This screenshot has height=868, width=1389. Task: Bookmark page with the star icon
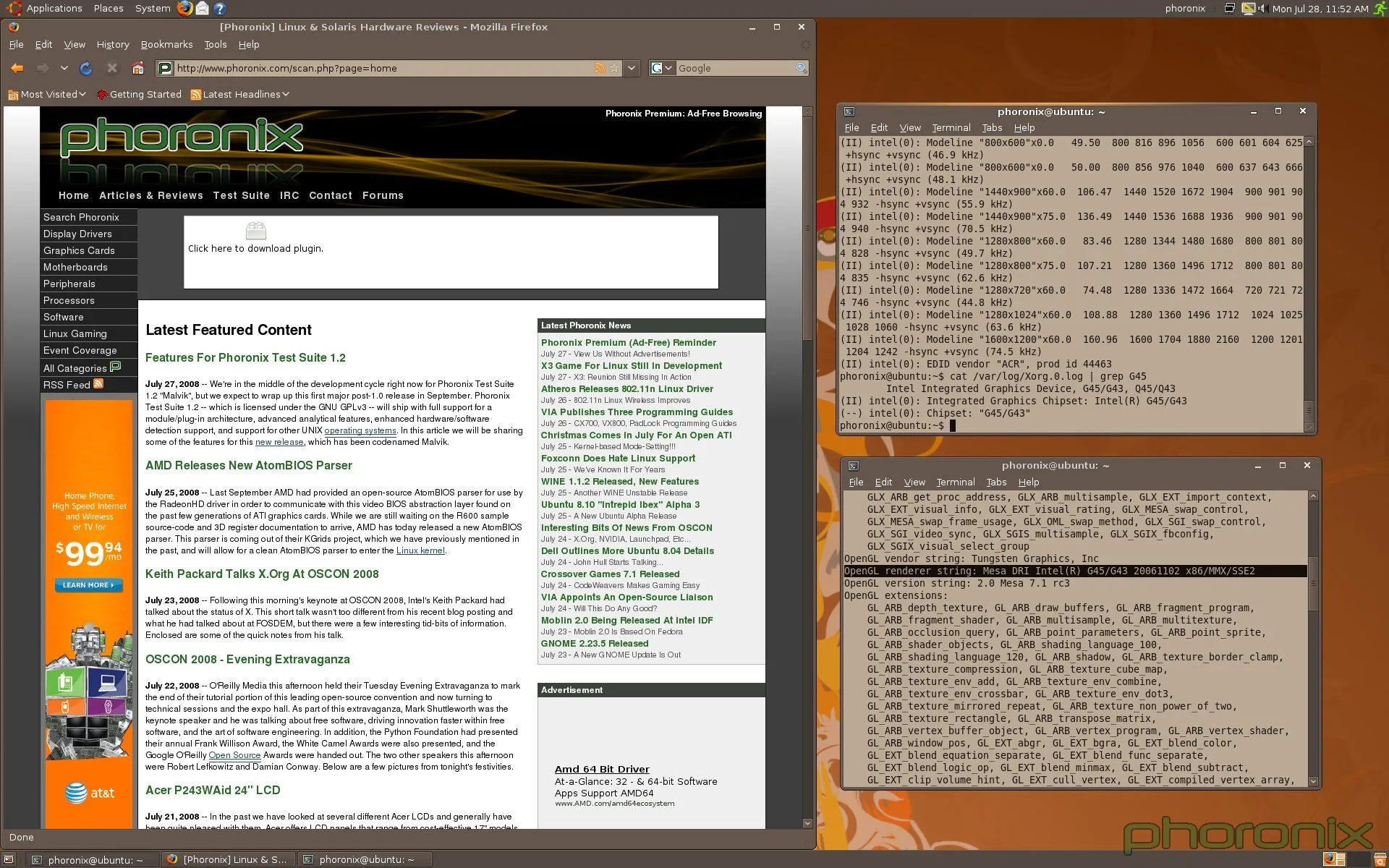[x=614, y=68]
